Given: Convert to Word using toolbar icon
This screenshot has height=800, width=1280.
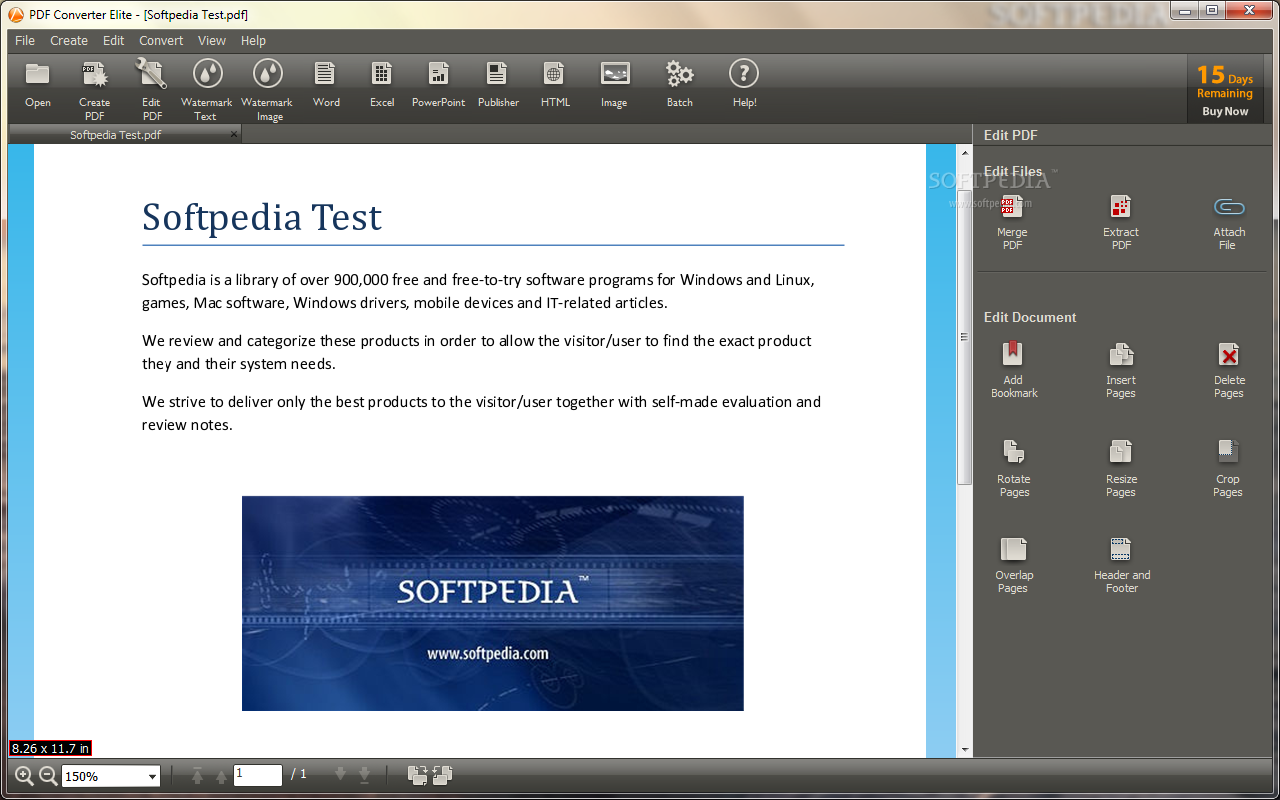Looking at the screenshot, I should click(325, 74).
